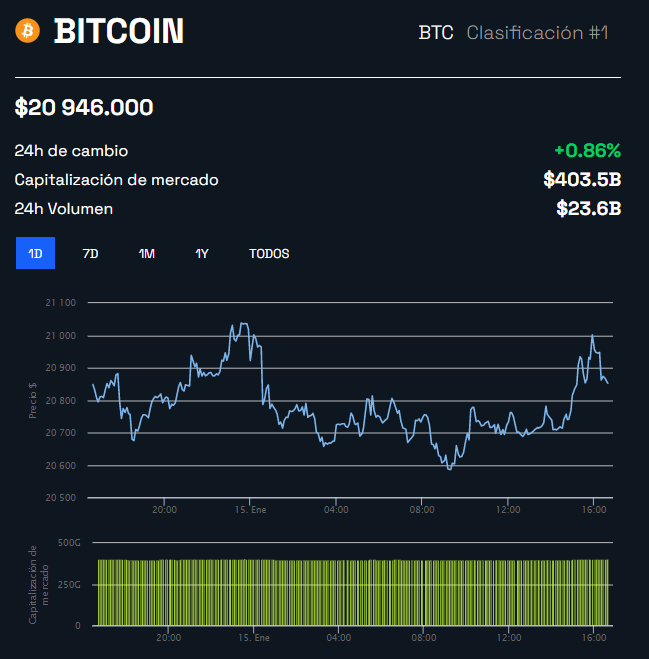Click the "24h Volumen" label
649x659 pixels.
(x=64, y=209)
